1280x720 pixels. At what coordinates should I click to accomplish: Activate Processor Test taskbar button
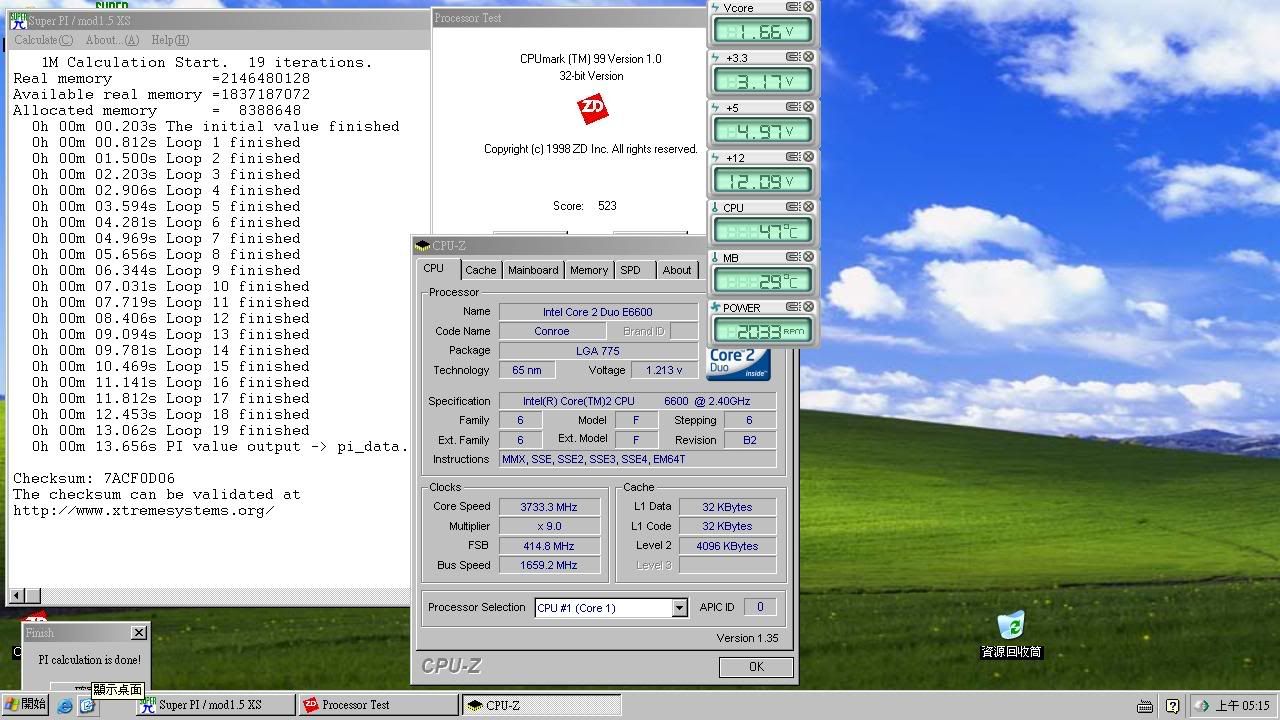[378, 705]
